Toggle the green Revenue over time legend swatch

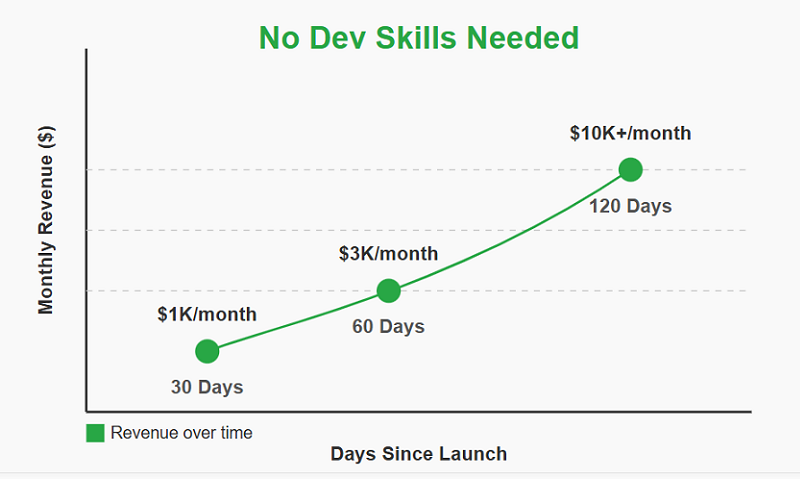tap(95, 433)
